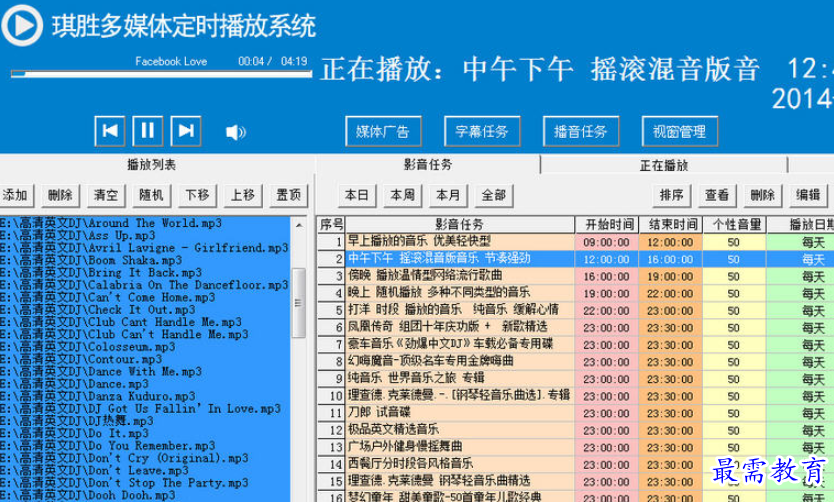Click end time 22:00:00 cell
The width and height of the screenshot is (834, 502).
(x=671, y=294)
